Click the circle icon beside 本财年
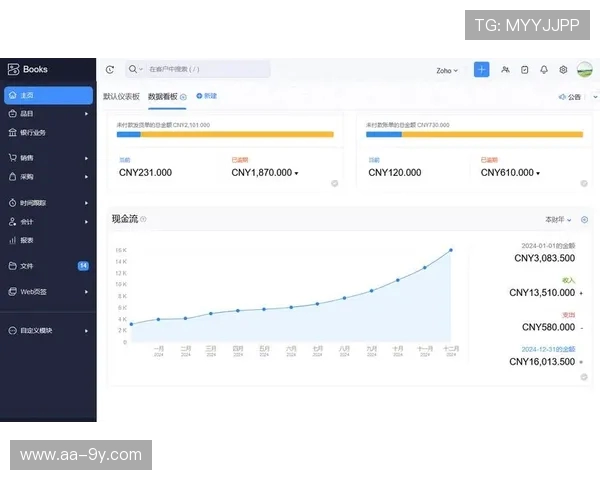 pos(584,219)
